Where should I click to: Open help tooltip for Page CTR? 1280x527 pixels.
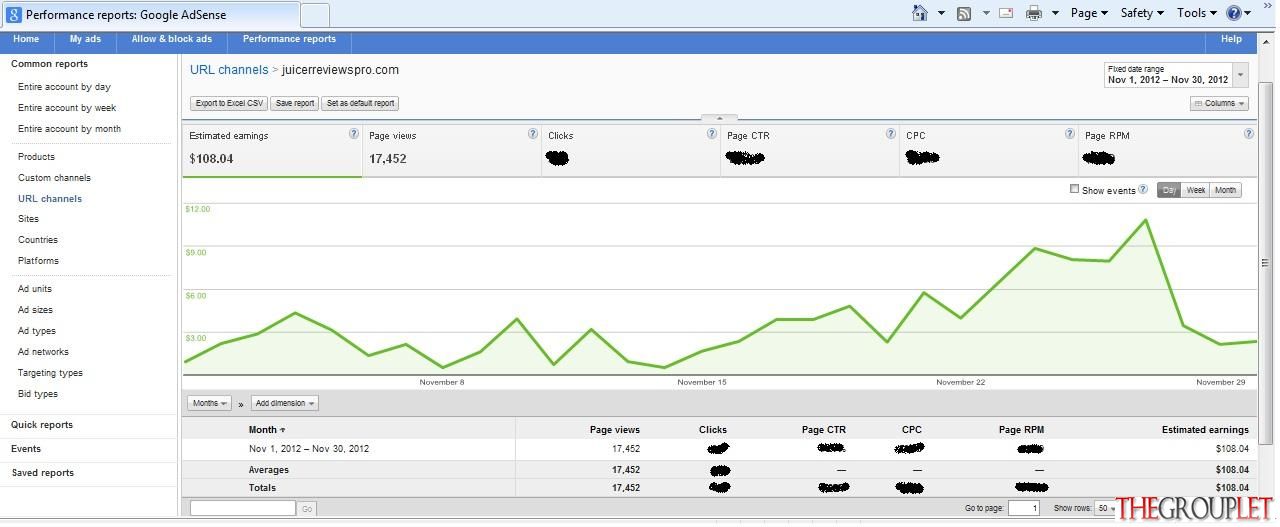891,134
